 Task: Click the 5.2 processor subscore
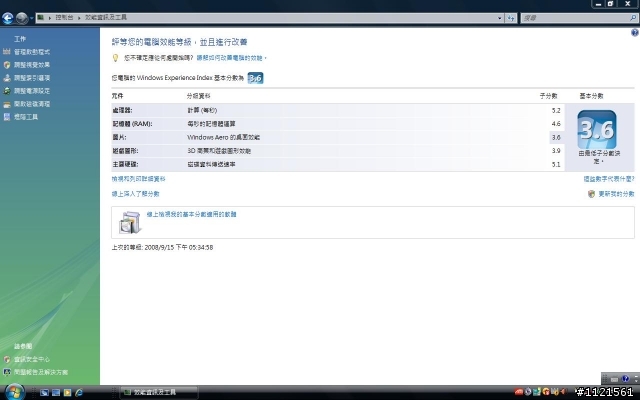[x=556, y=110]
